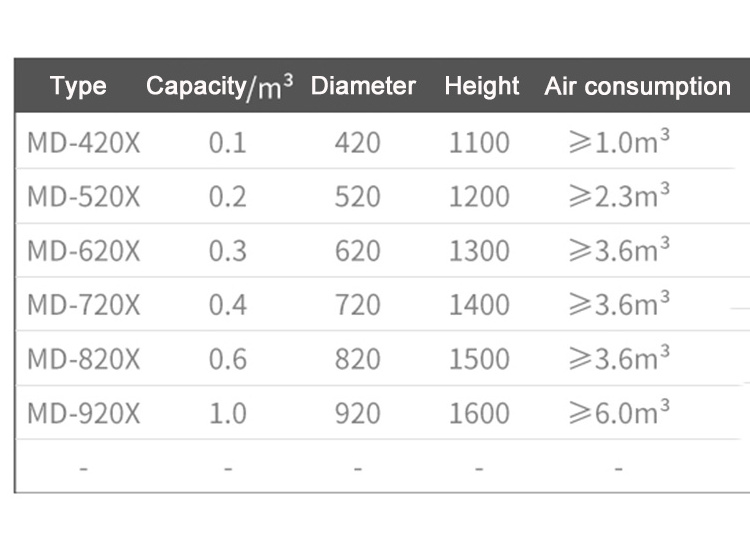Select the 1100 height cell

point(479,142)
